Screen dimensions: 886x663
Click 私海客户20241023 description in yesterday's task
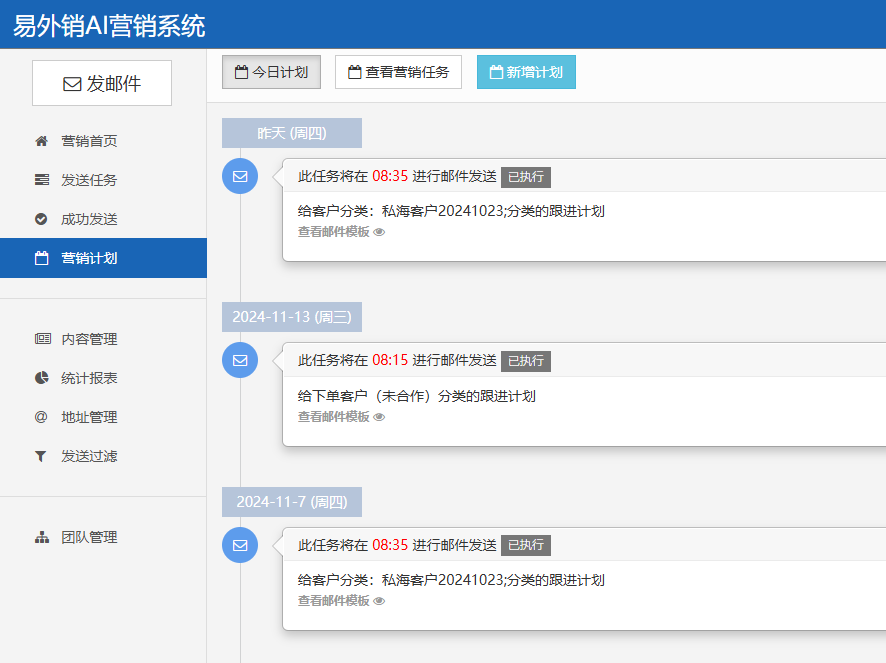(x=451, y=211)
